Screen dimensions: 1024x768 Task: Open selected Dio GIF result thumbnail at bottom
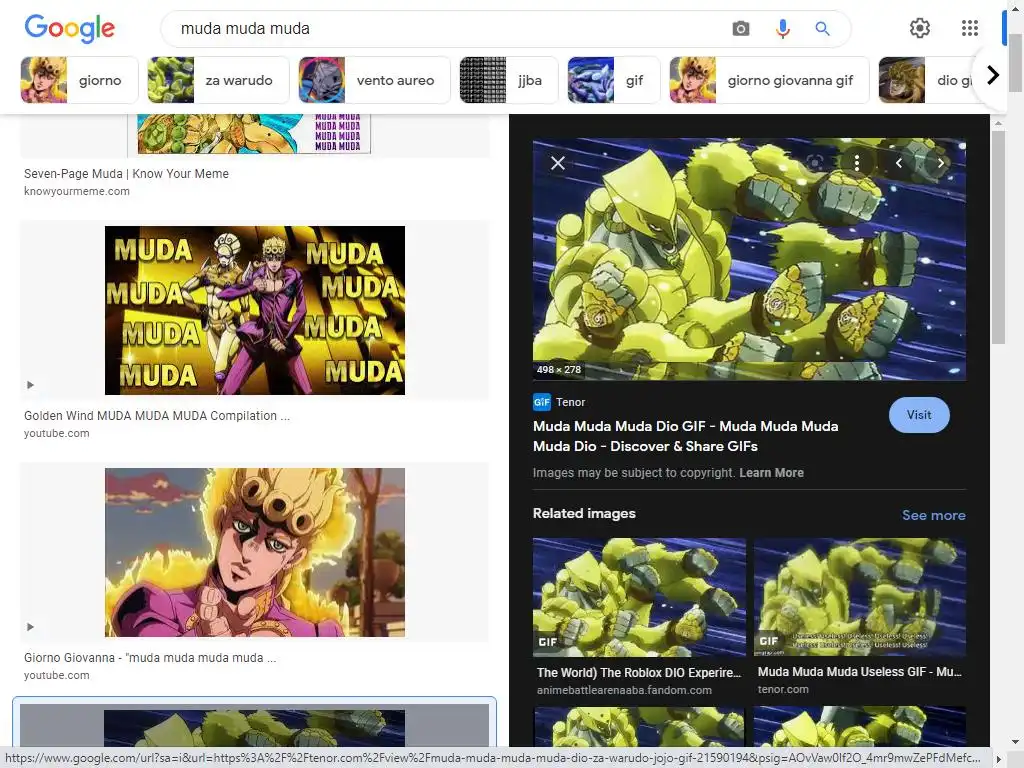coord(255,728)
